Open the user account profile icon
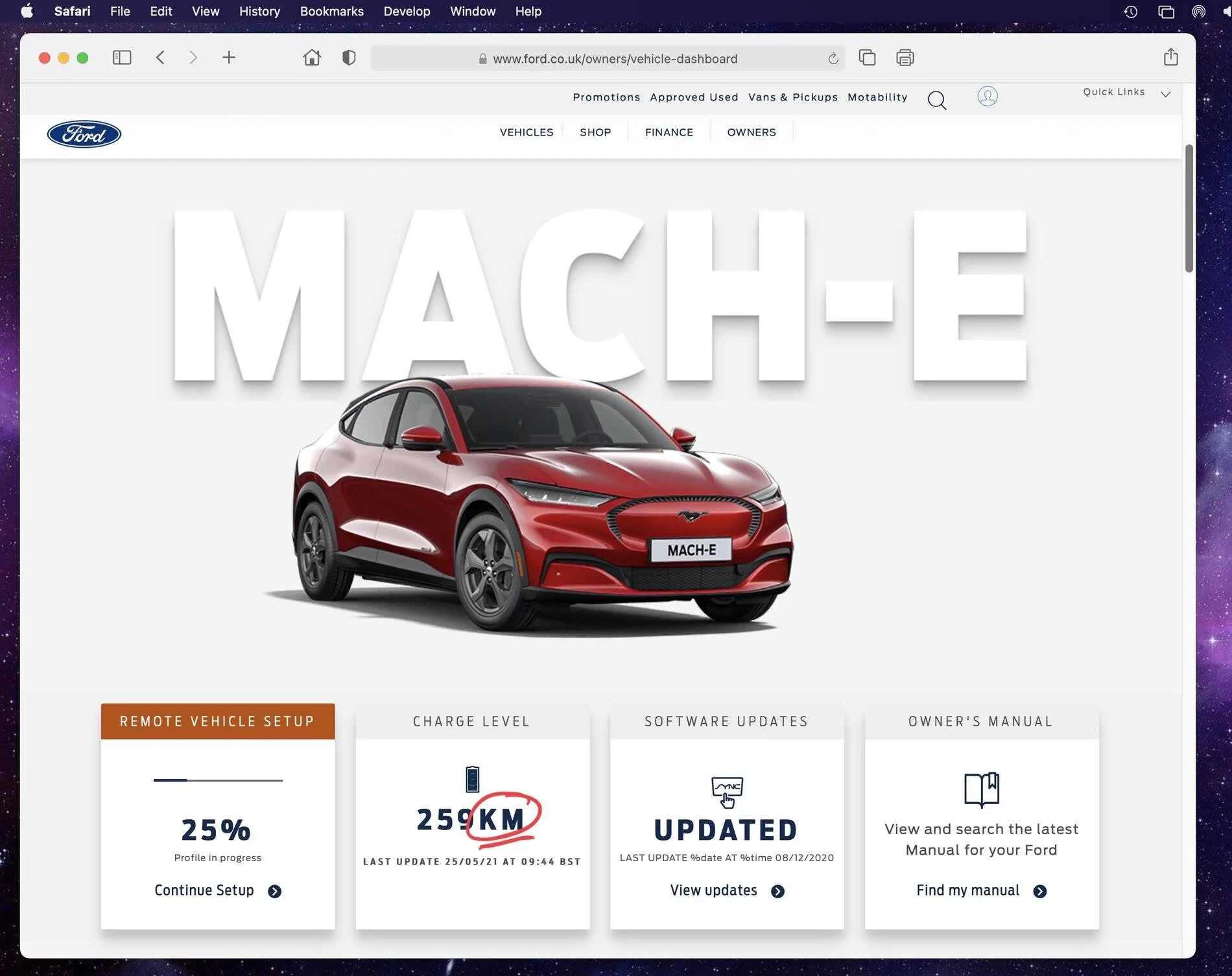 (x=988, y=97)
